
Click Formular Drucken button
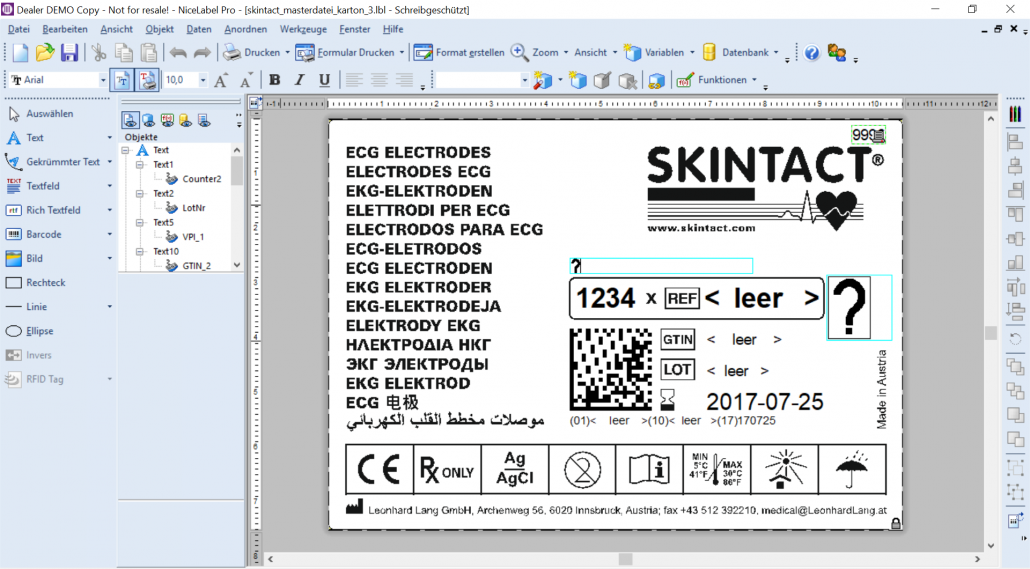pyautogui.click(x=345, y=53)
